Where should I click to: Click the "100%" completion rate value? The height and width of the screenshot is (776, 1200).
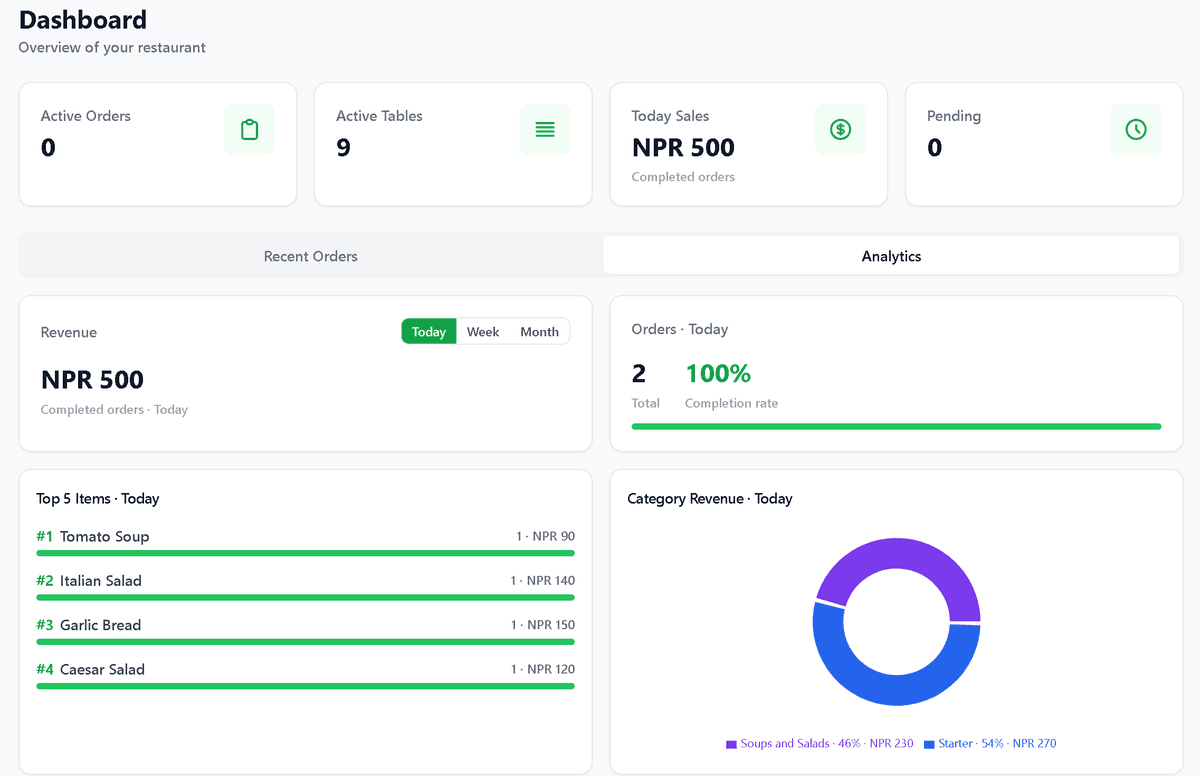point(718,373)
